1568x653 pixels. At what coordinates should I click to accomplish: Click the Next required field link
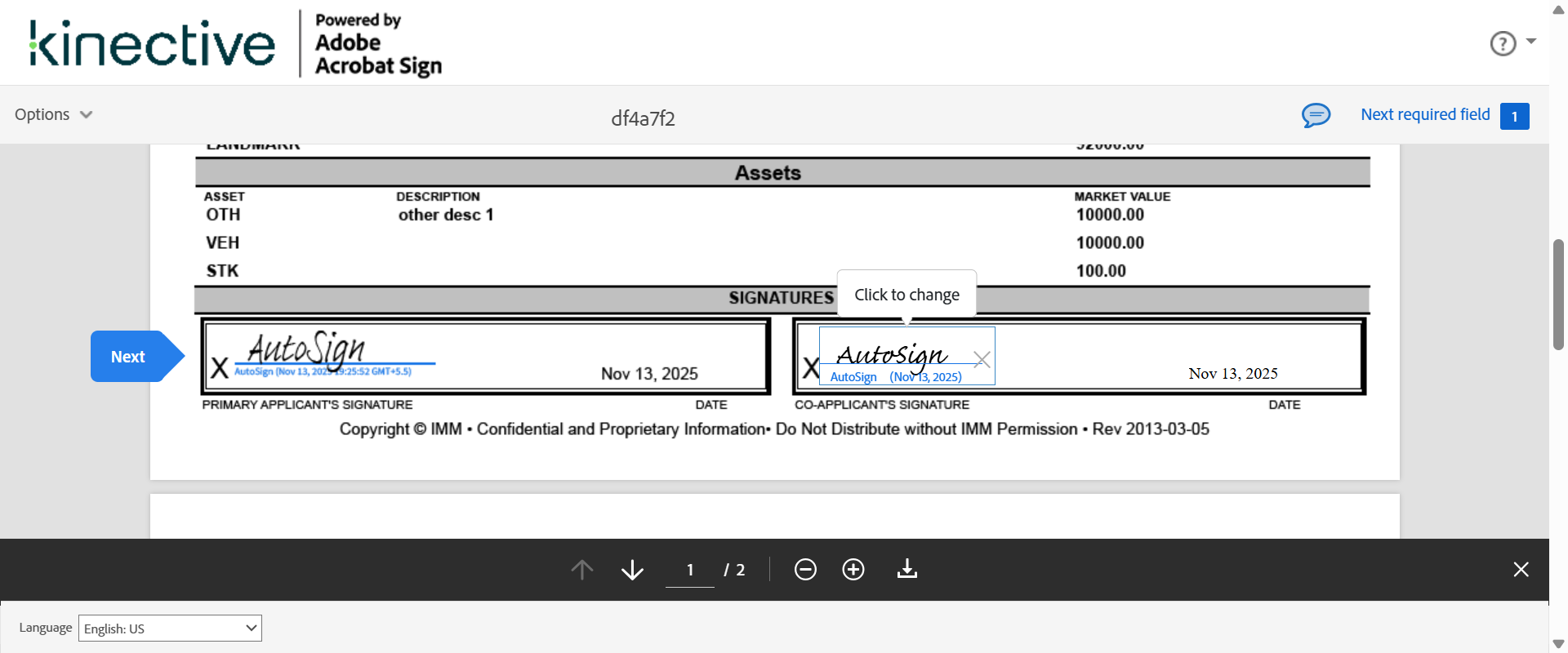[1425, 114]
